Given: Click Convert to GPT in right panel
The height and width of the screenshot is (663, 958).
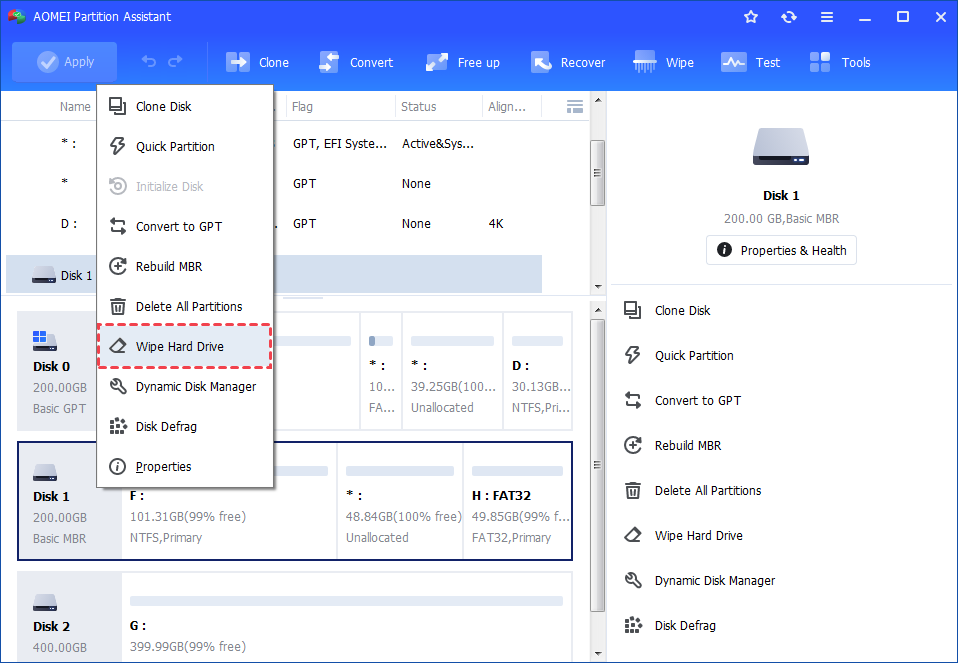Looking at the screenshot, I should [x=682, y=401].
